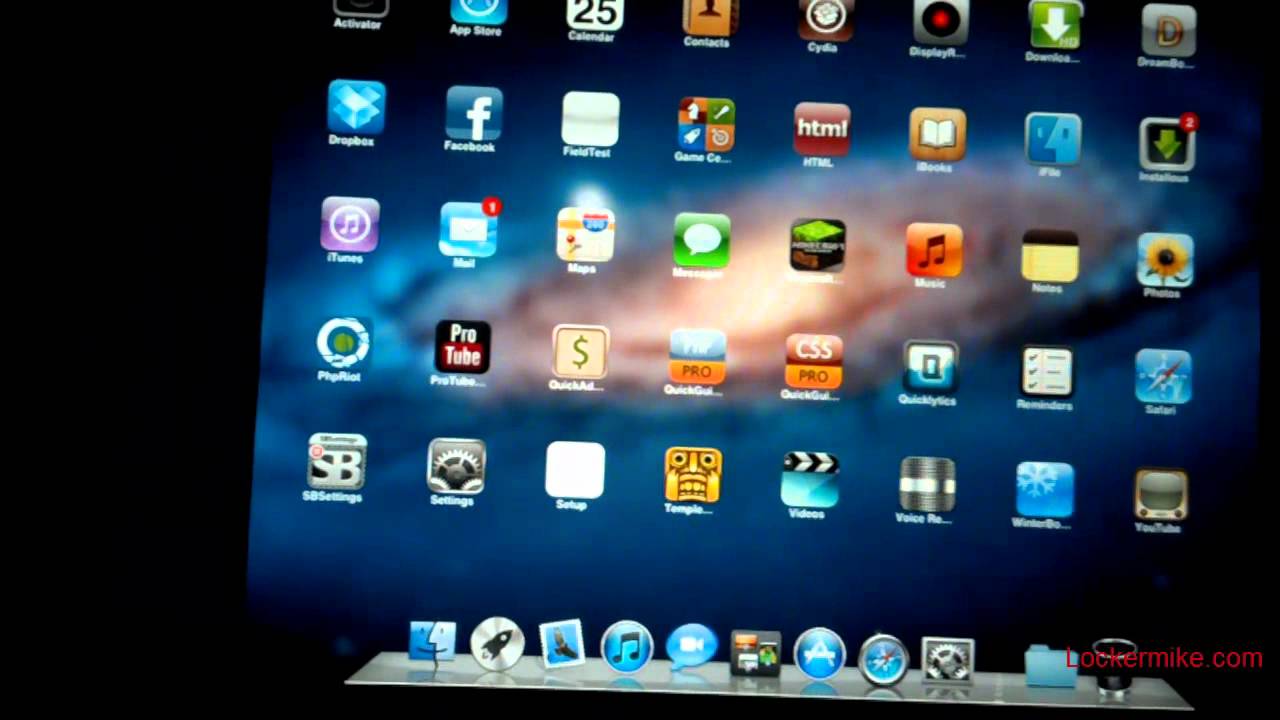Click the App Store icon in the dock

click(820, 654)
